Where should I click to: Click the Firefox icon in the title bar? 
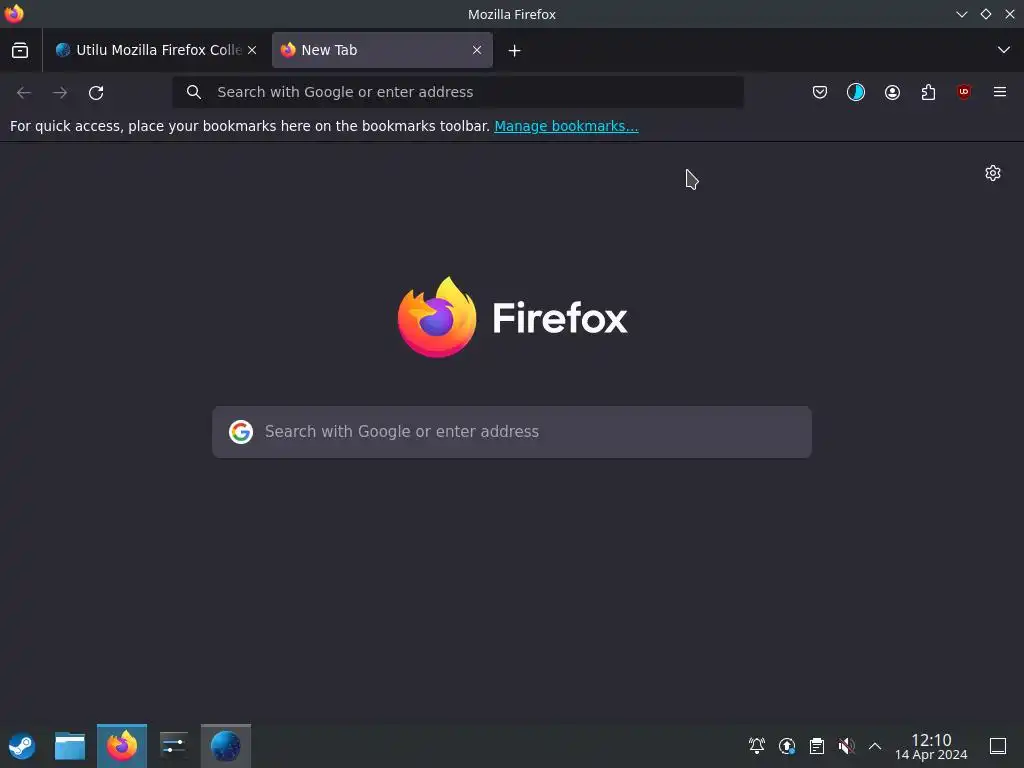point(14,14)
